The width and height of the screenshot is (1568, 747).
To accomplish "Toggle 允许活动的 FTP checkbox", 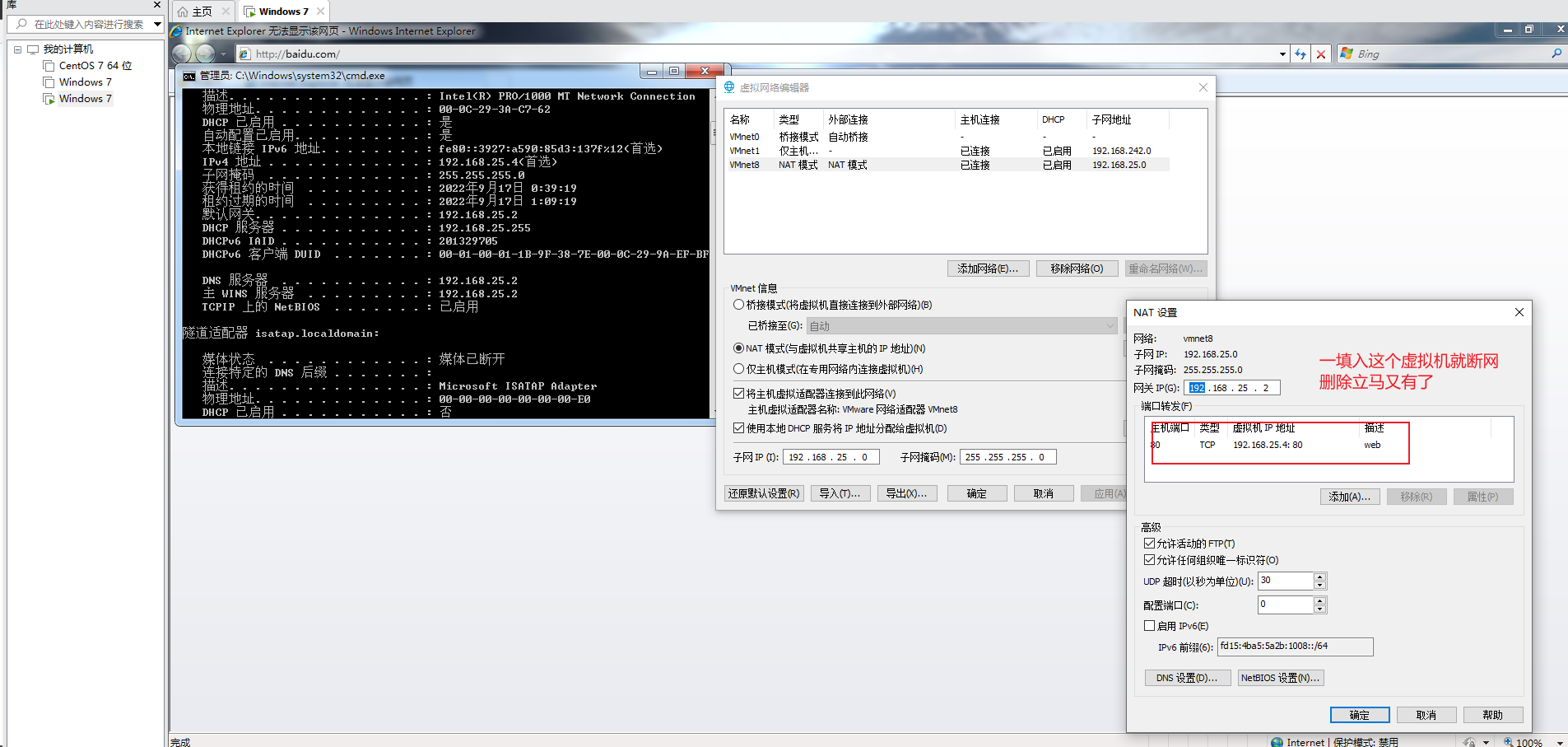I will click(x=1149, y=544).
